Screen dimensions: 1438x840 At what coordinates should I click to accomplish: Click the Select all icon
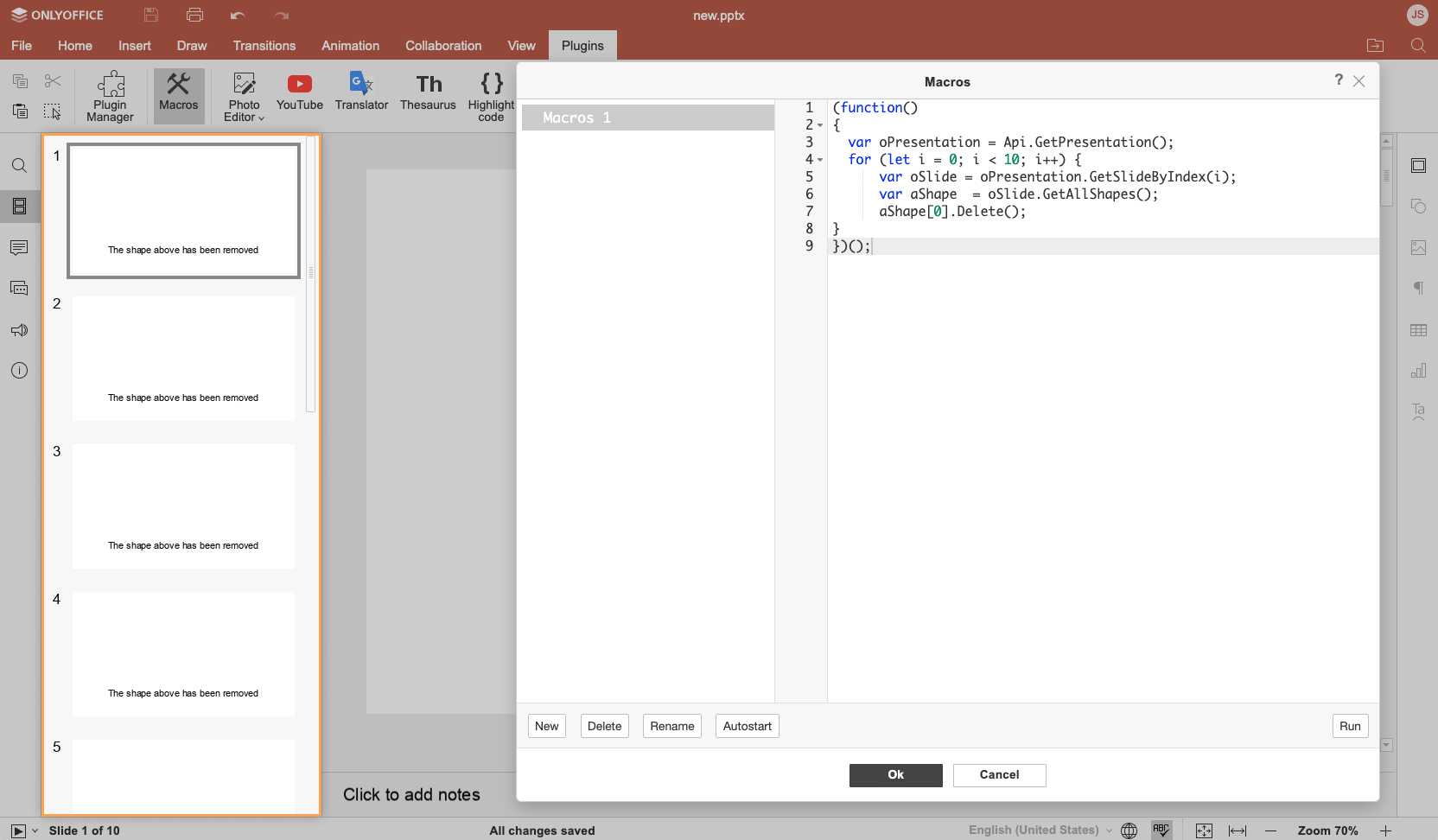click(53, 111)
